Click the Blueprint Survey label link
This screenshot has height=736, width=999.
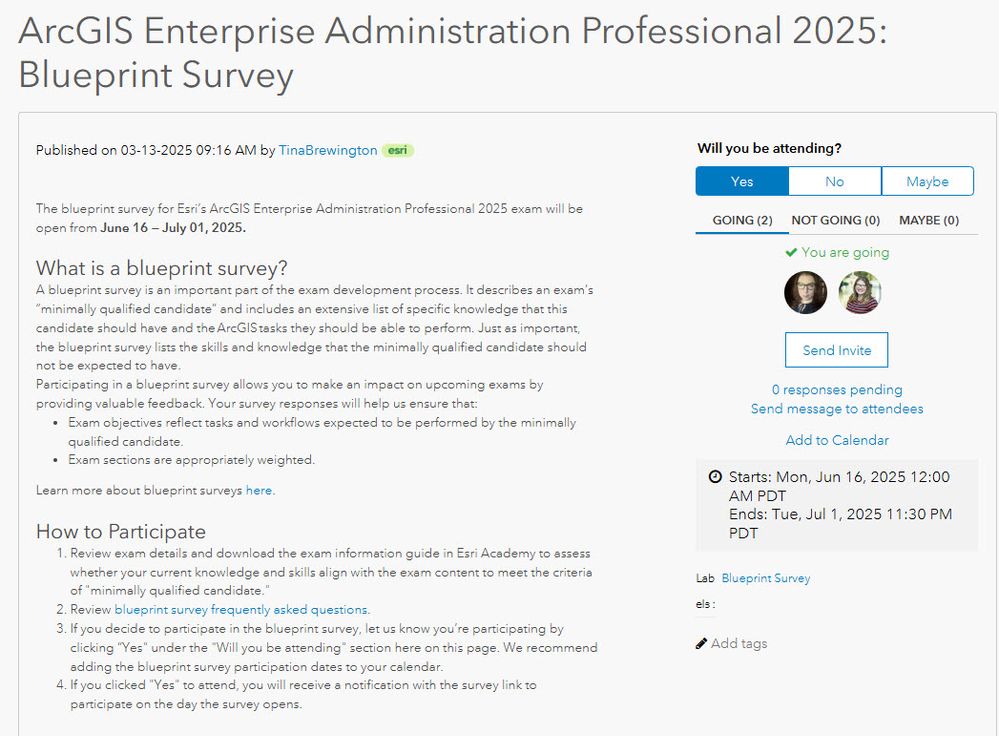766,579
